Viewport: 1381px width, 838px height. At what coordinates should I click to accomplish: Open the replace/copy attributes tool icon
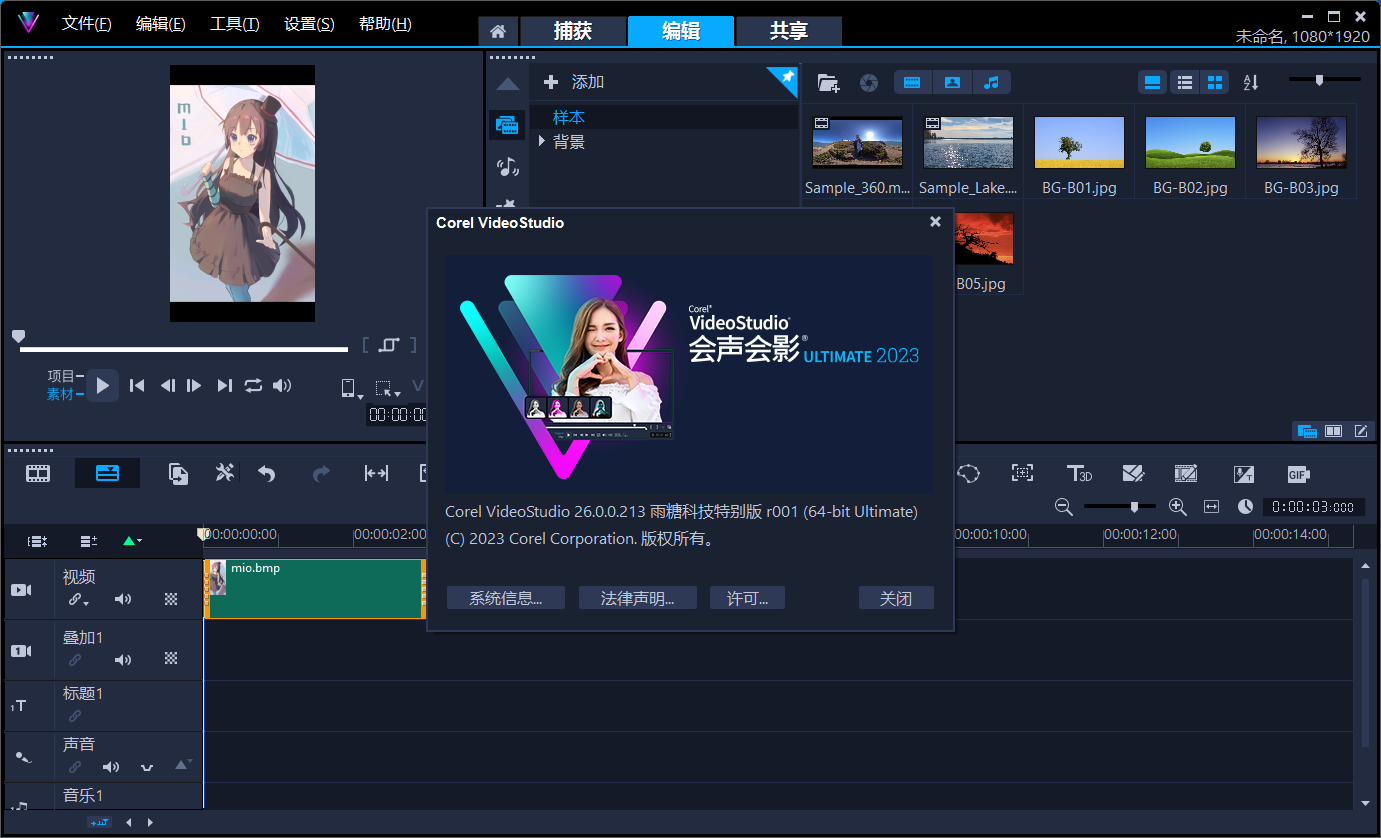pyautogui.click(x=178, y=473)
